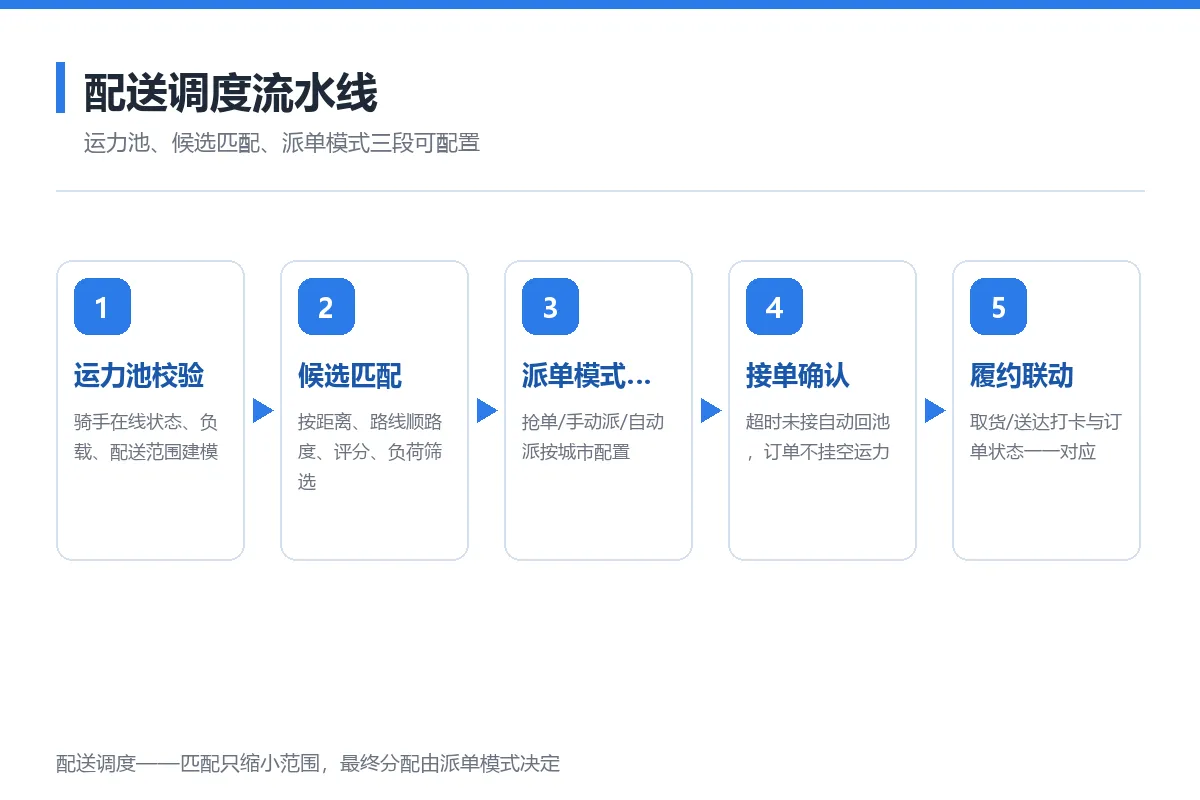
Task: Click the number 5 badge on 履约联动 card
Action: click(x=998, y=307)
